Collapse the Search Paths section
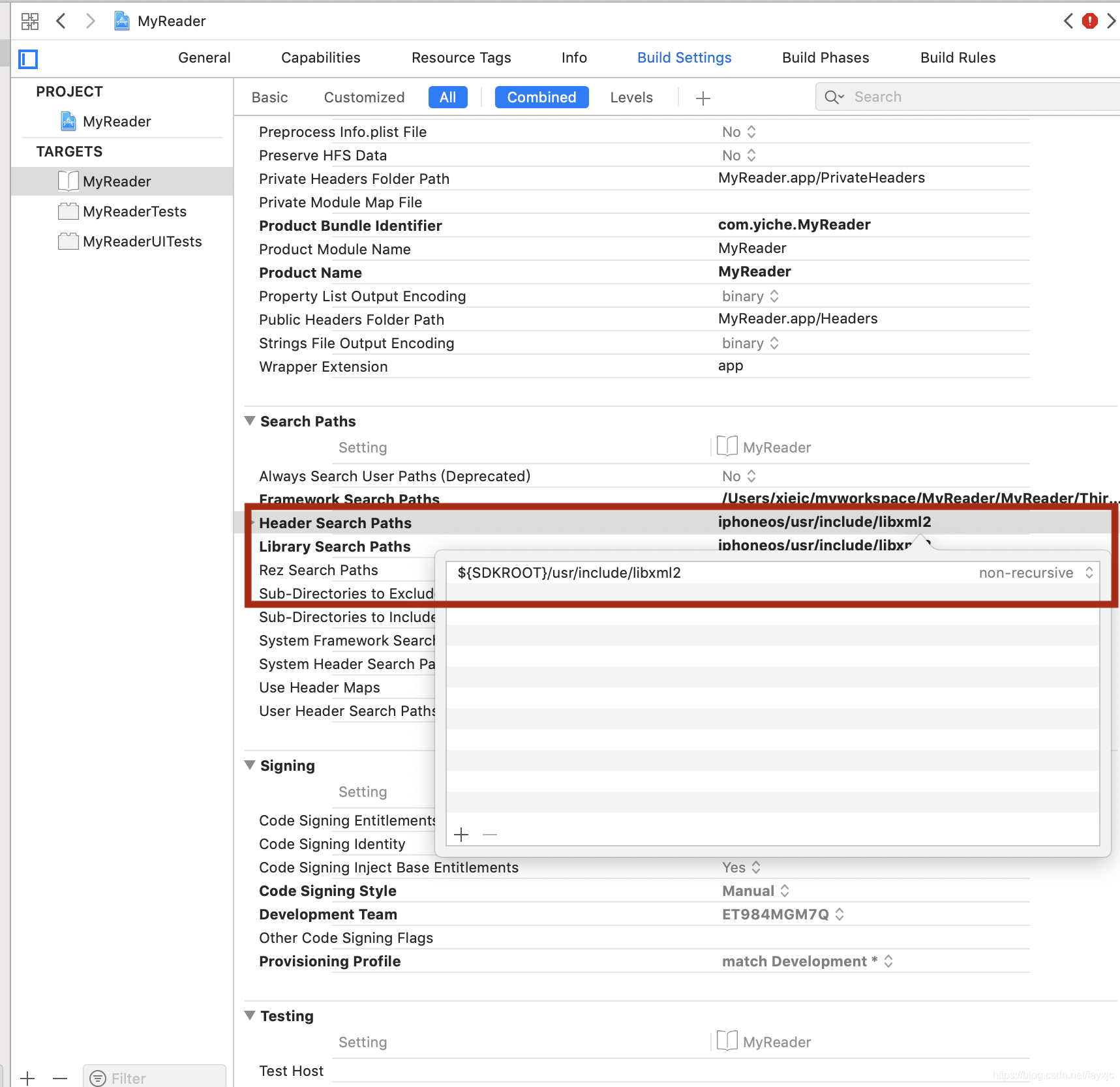The image size is (1120, 1087). click(250, 421)
